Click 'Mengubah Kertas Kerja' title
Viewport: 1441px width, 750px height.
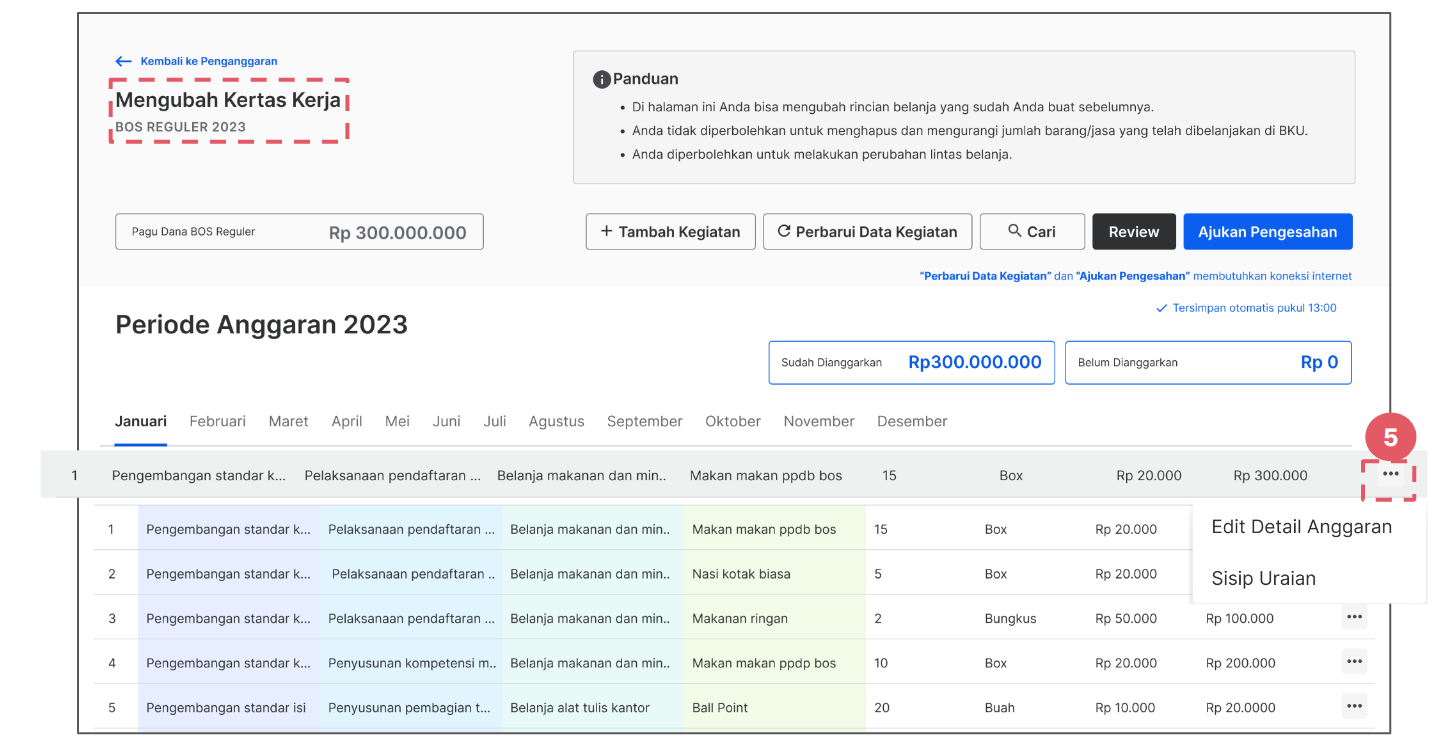pyautogui.click(x=228, y=100)
